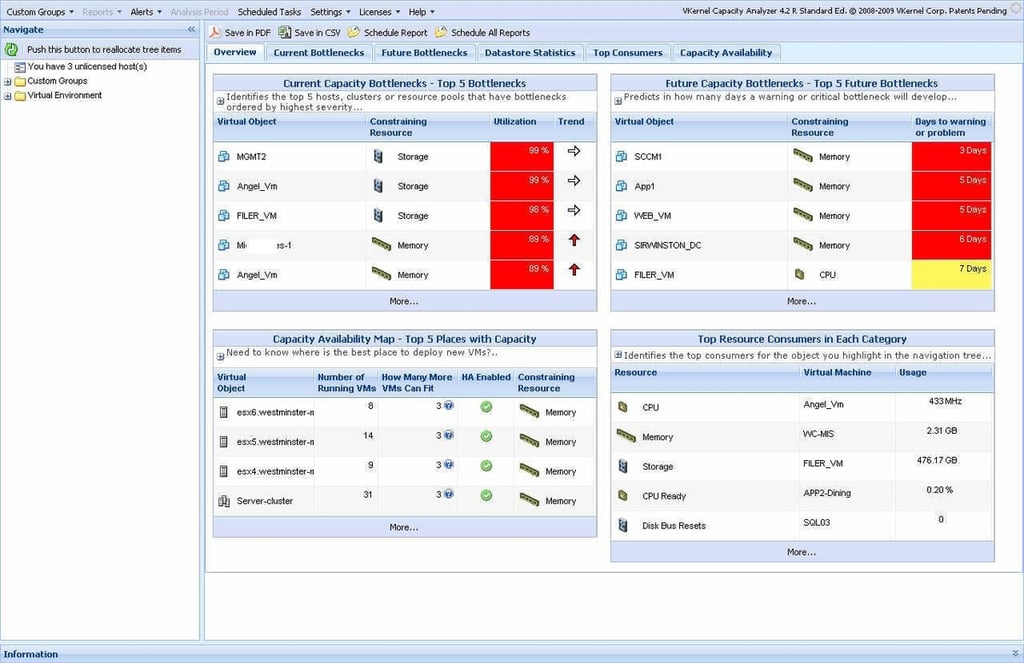The height and width of the screenshot is (663, 1024).
Task: Click More under Capacity Availability Map
Action: [x=404, y=527]
